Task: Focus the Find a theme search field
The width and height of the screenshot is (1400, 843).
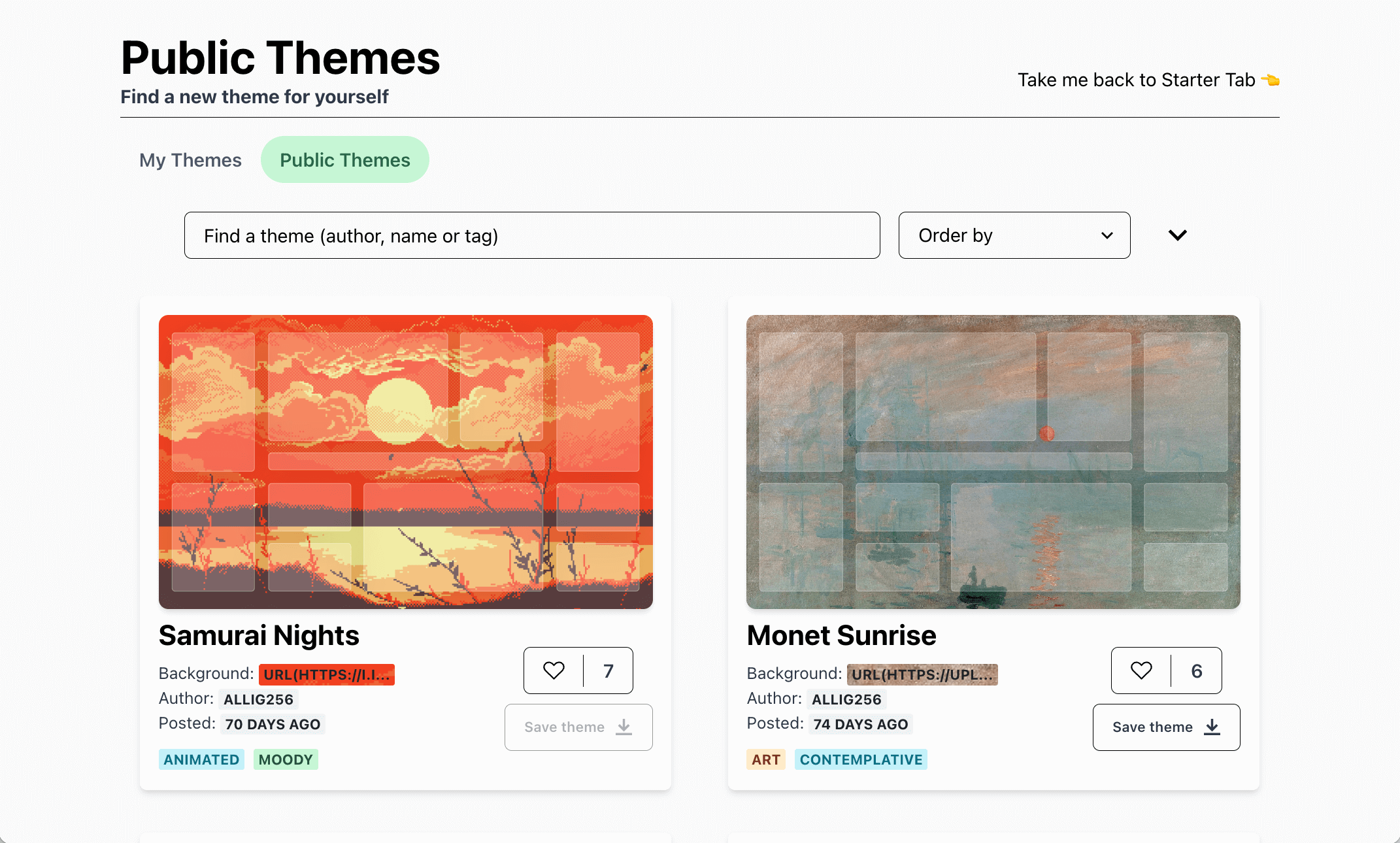Action: click(531, 235)
